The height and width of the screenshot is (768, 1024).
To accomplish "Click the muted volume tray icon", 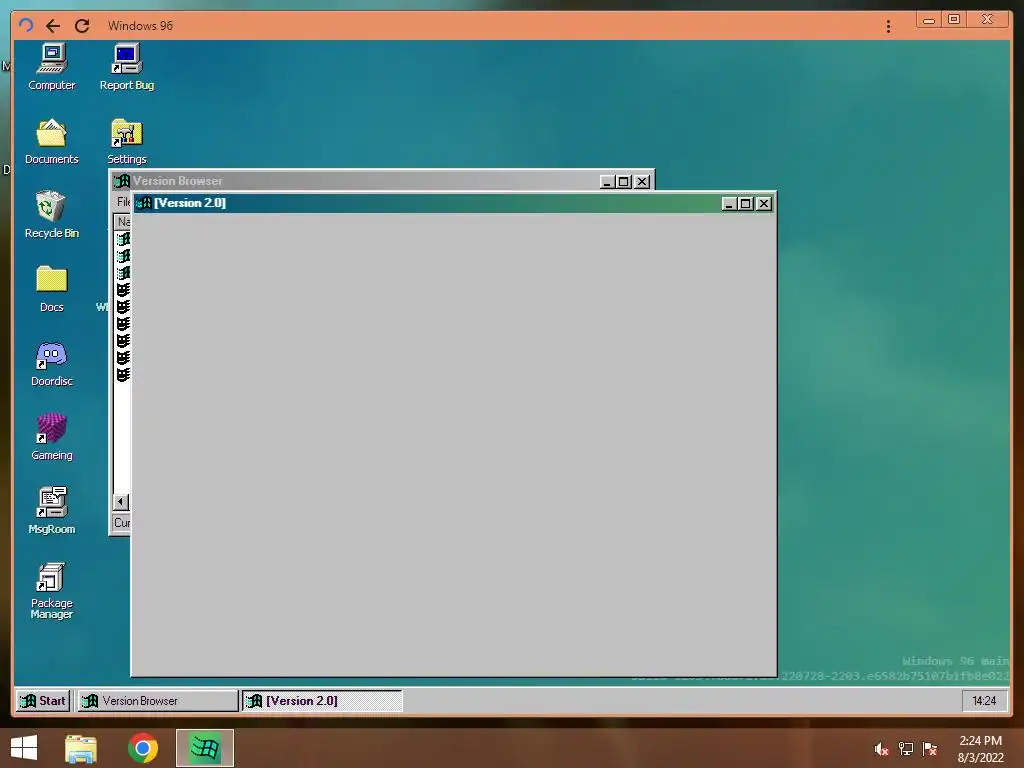I will point(882,749).
